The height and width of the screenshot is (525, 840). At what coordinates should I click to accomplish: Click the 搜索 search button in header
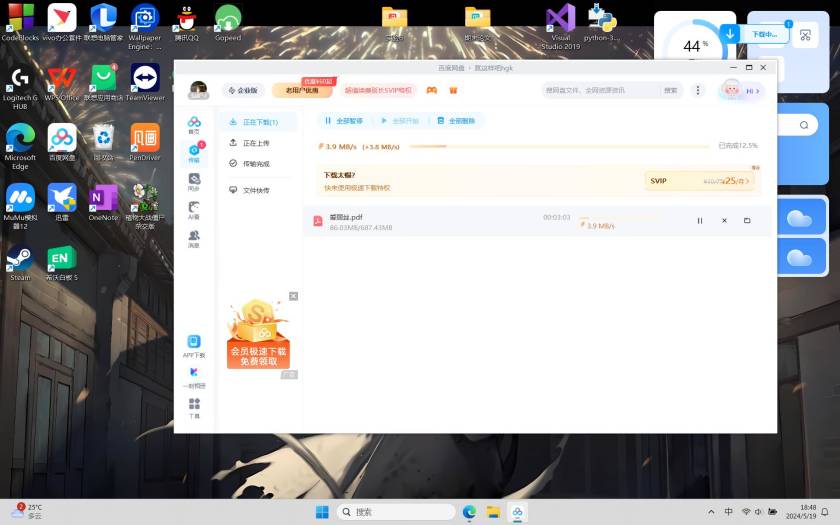pyautogui.click(x=671, y=91)
